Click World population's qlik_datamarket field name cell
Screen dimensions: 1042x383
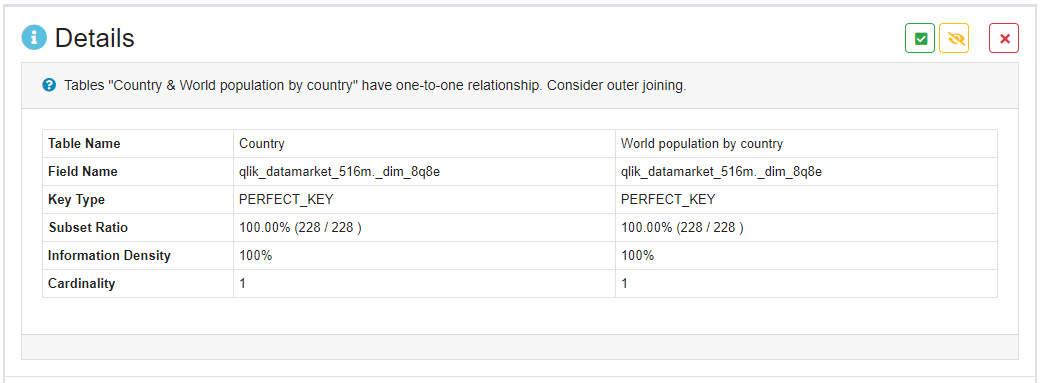(x=806, y=172)
